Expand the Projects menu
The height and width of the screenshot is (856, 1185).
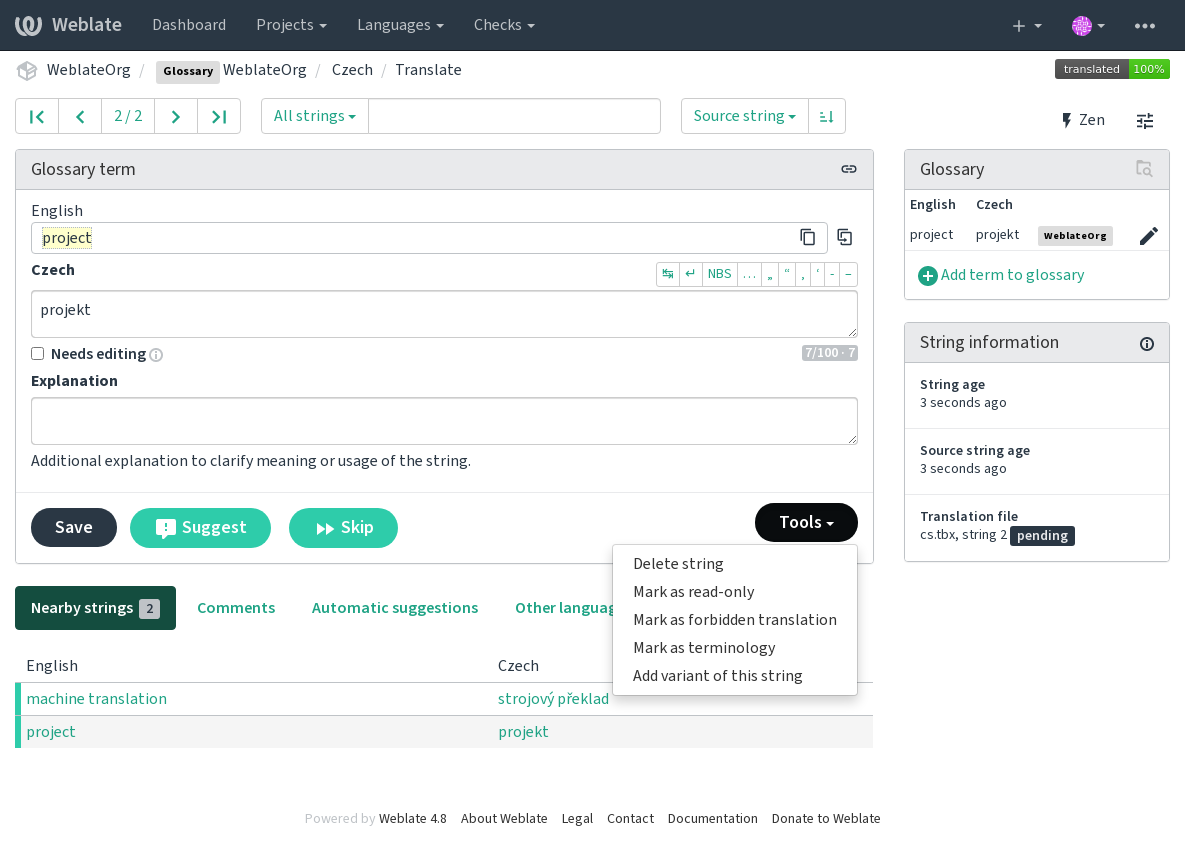[x=291, y=25]
